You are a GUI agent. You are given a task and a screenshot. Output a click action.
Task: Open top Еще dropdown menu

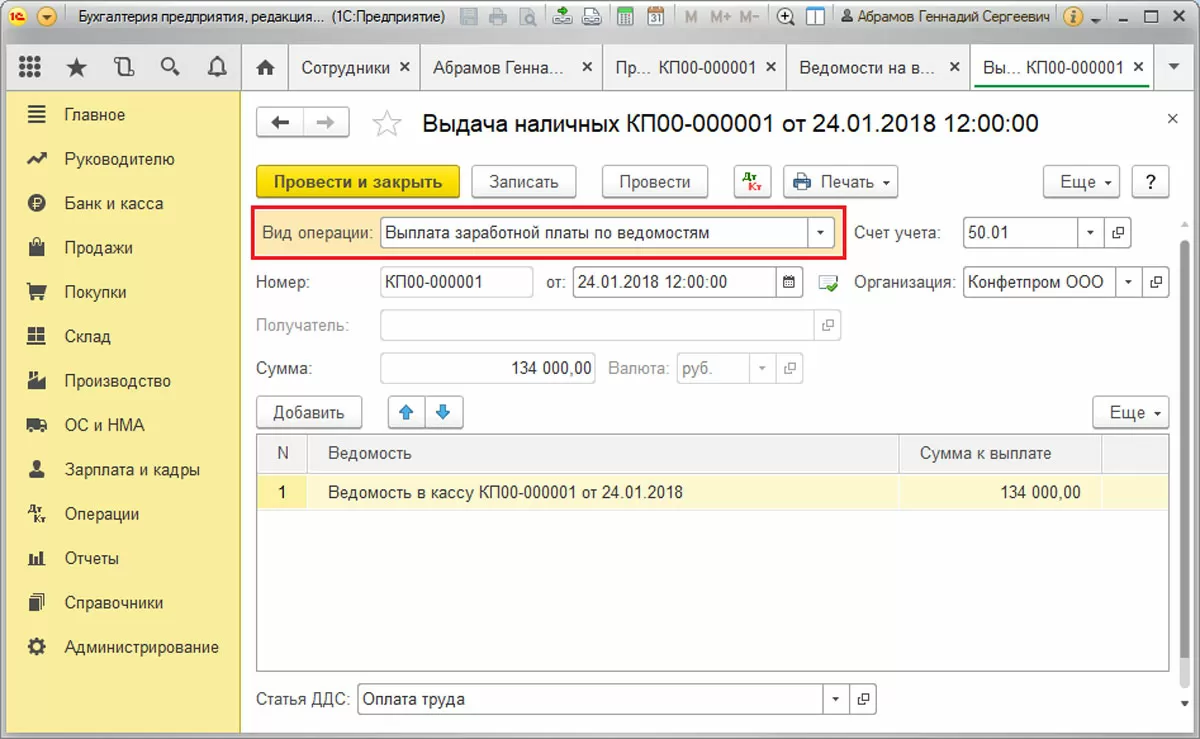click(1082, 182)
